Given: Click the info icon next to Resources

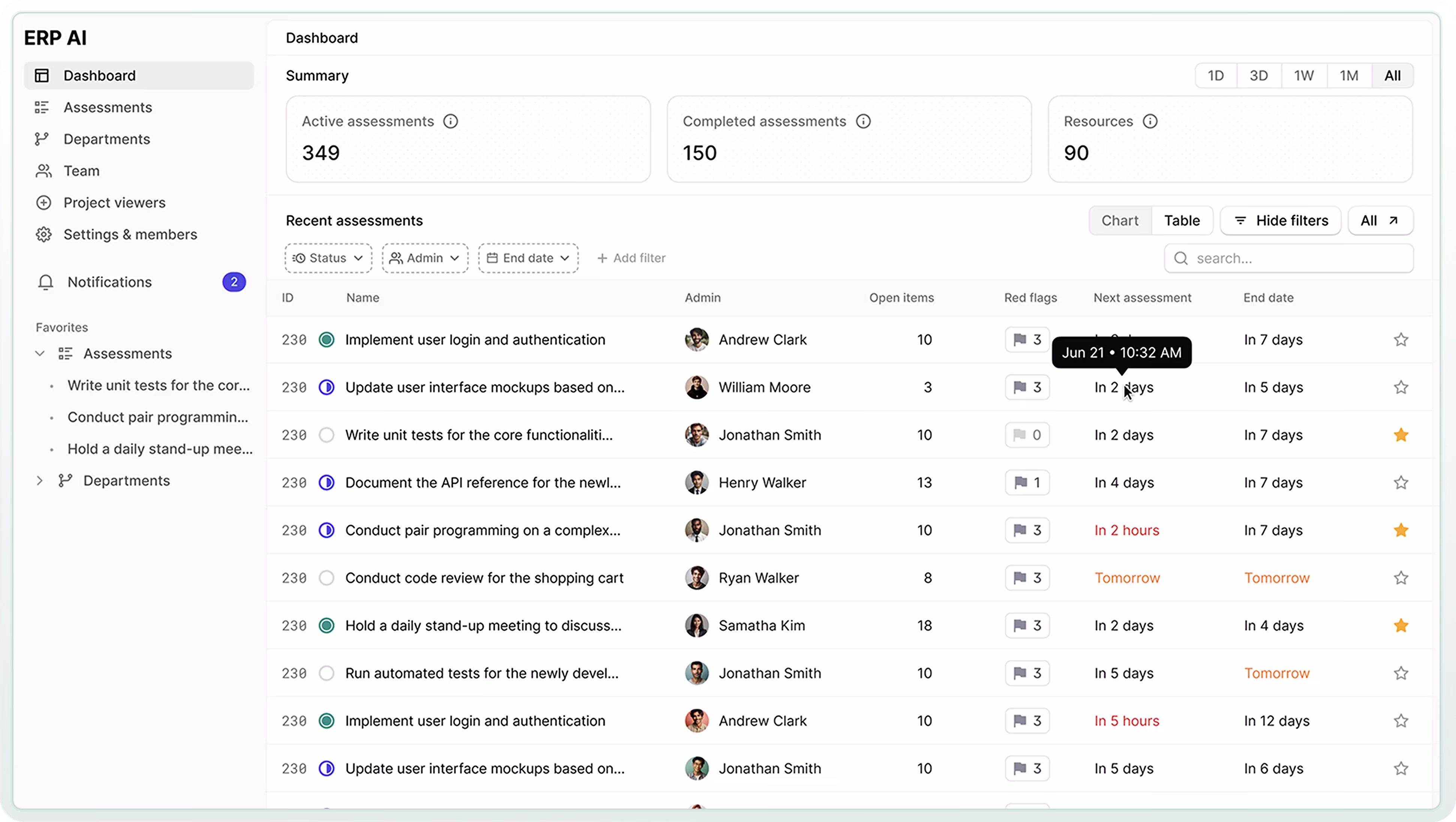Looking at the screenshot, I should pos(1150,121).
